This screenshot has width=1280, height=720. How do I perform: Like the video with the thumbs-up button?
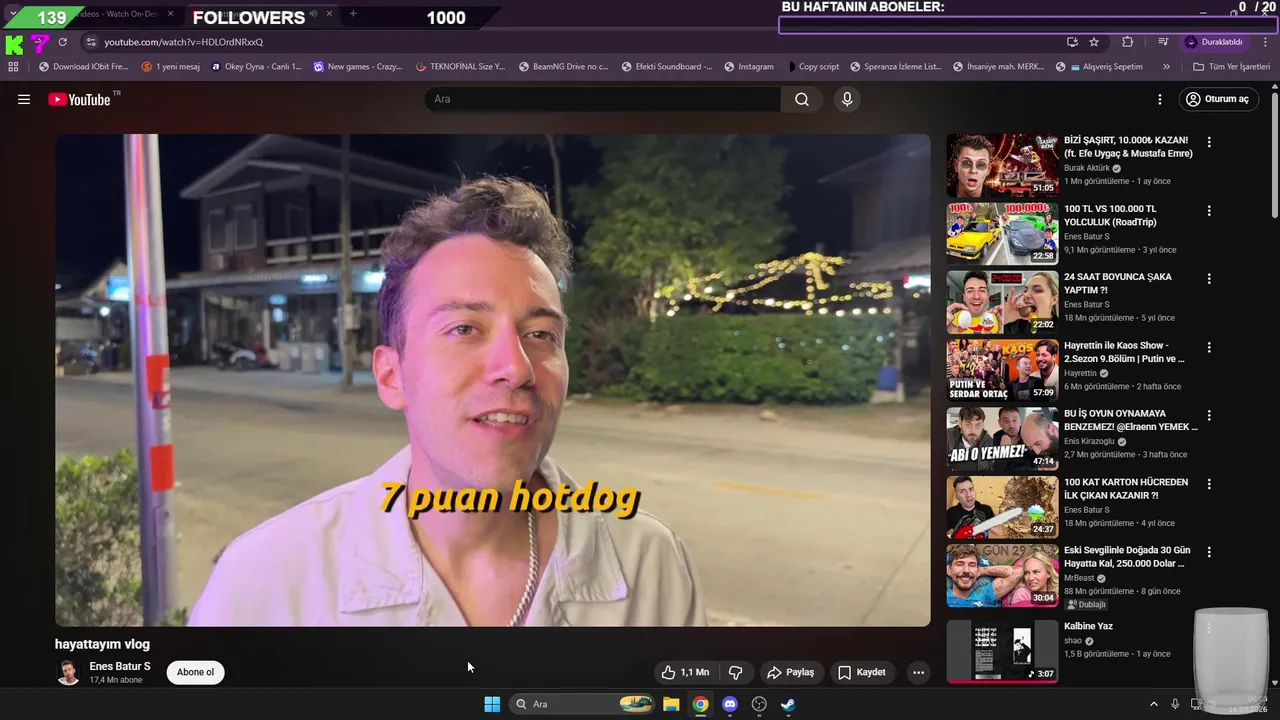pyautogui.click(x=685, y=672)
